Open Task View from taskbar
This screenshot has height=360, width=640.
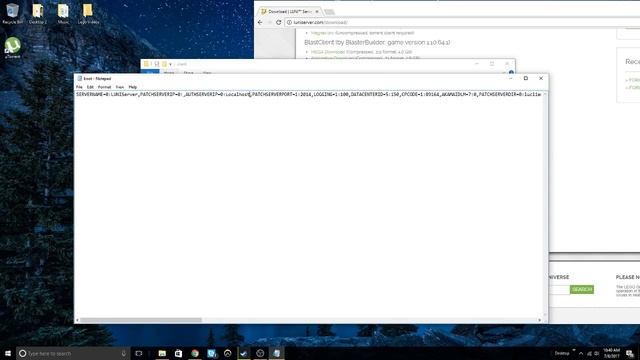[139, 353]
